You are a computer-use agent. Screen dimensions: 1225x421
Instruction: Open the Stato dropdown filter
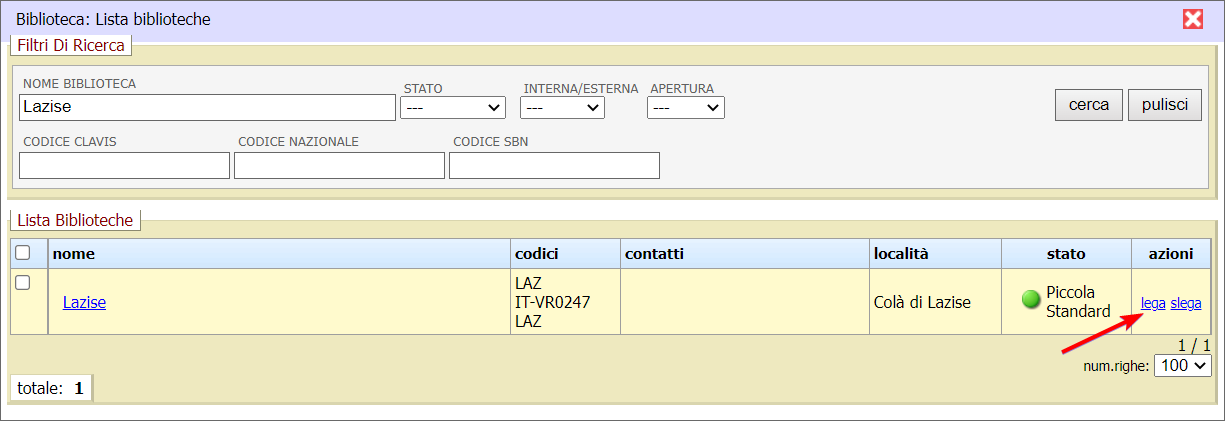click(x=453, y=107)
